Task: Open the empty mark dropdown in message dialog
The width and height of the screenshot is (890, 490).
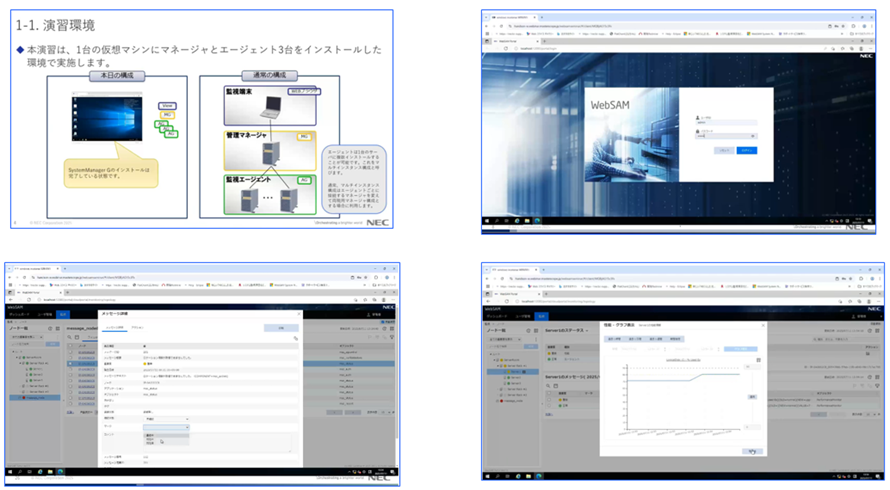Action: [x=165, y=427]
